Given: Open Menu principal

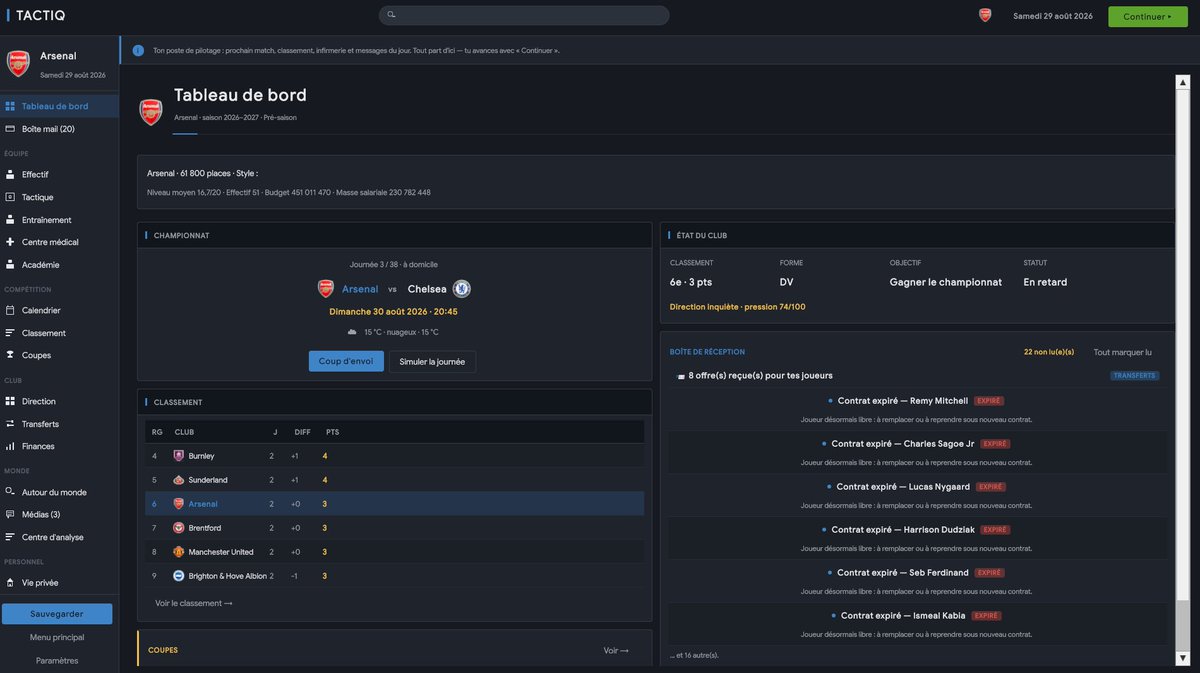Looking at the screenshot, I should (57, 637).
